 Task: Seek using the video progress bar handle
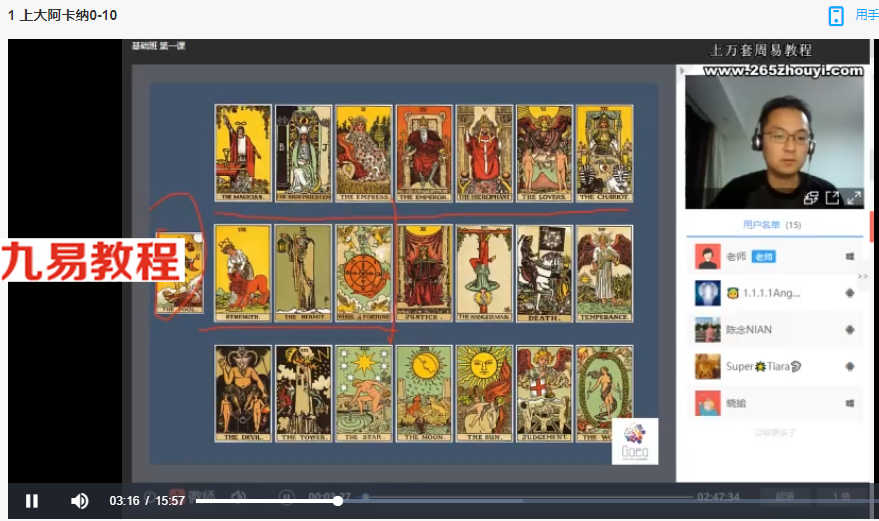[x=337, y=501]
